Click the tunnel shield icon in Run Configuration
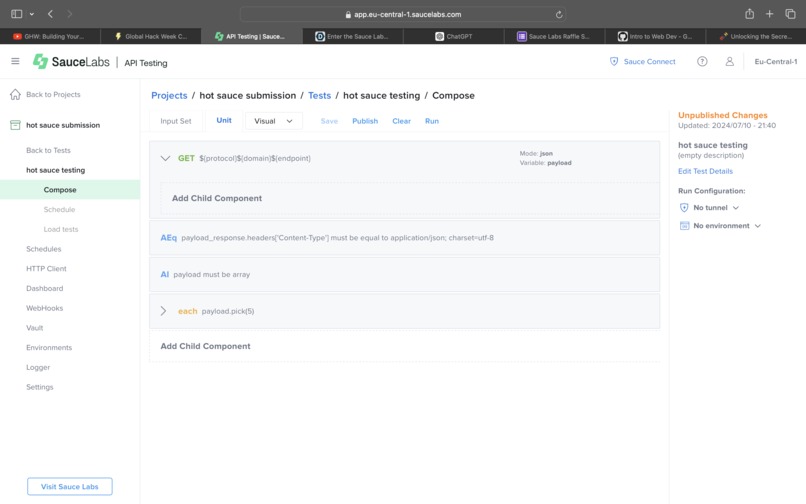806x504 pixels. 684,207
